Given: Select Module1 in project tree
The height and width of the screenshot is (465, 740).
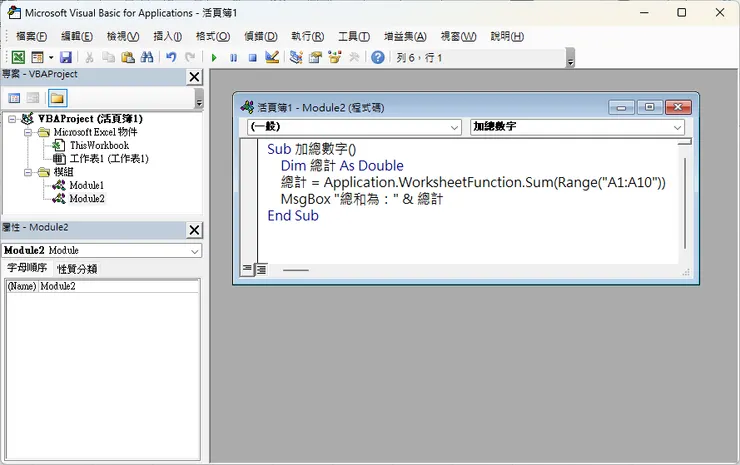Looking at the screenshot, I should [x=86, y=185].
